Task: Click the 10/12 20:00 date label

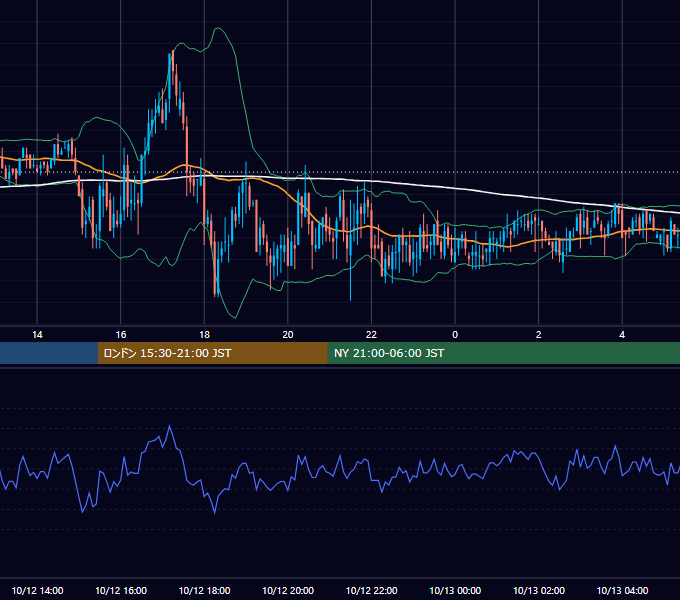Action: point(288,590)
